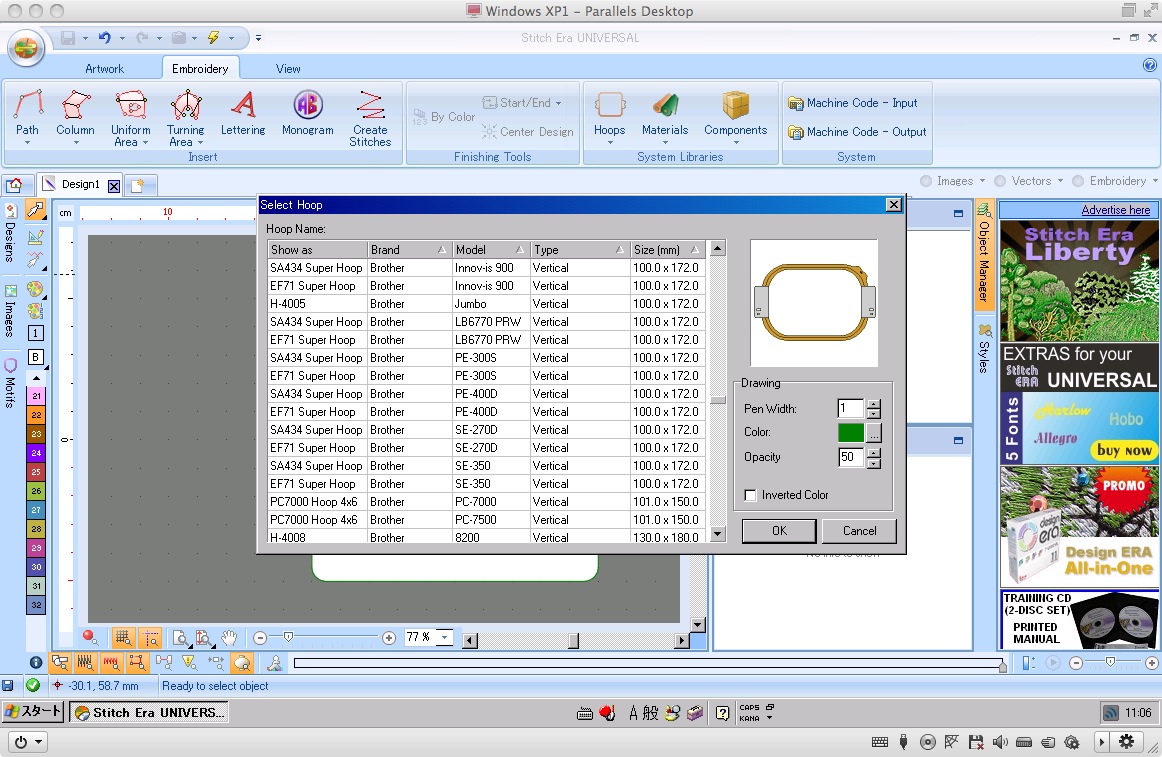Click zoom in plus button beside slider
This screenshot has height=757, width=1162.
click(389, 638)
